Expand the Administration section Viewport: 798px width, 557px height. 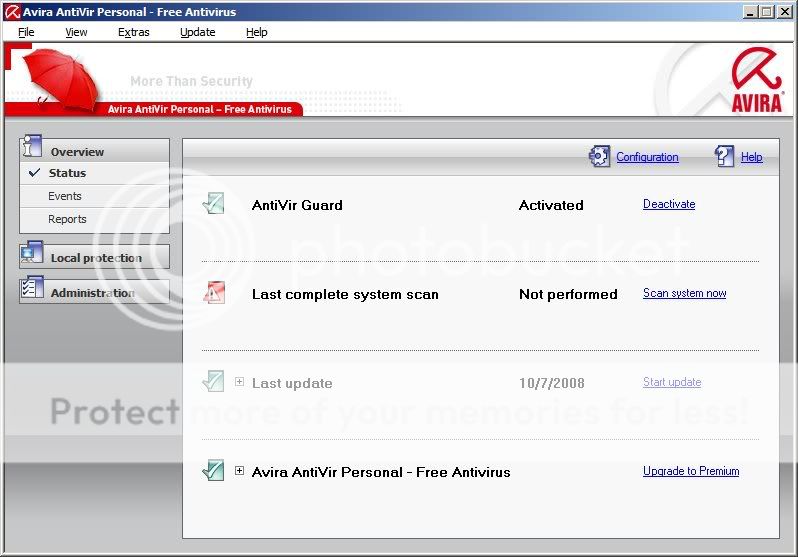[x=95, y=292]
